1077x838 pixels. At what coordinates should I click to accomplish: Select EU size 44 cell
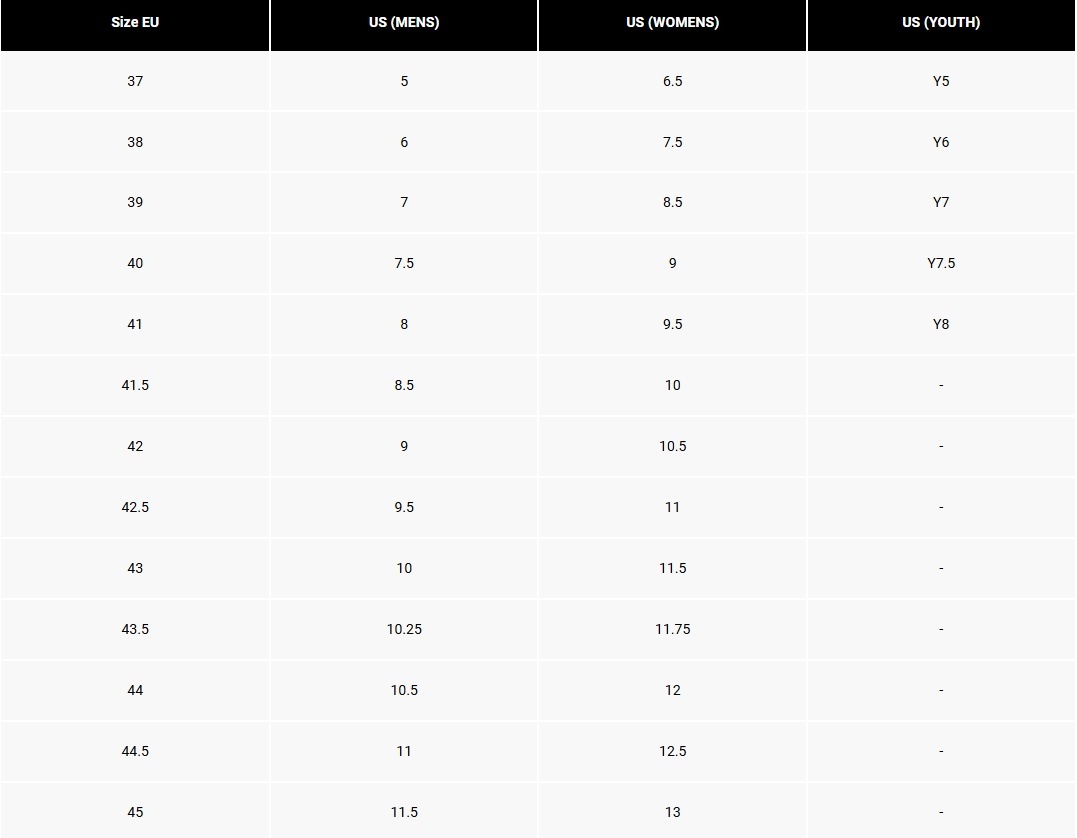point(135,690)
